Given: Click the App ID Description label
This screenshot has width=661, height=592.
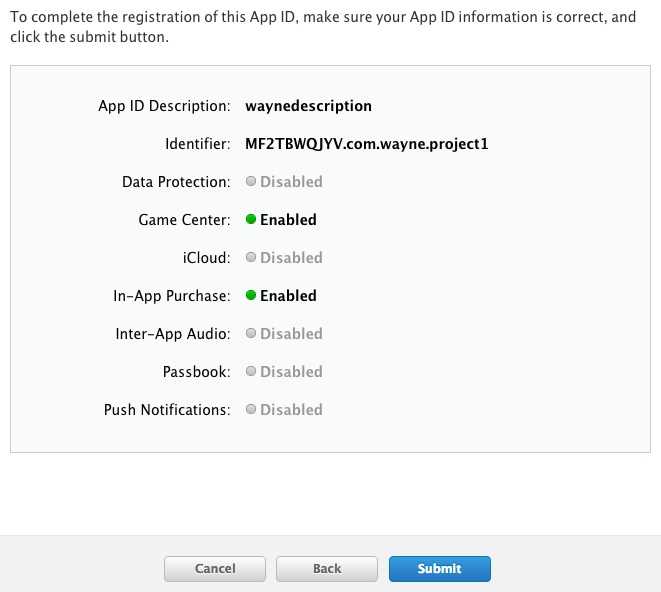Looking at the screenshot, I should 165,106.
